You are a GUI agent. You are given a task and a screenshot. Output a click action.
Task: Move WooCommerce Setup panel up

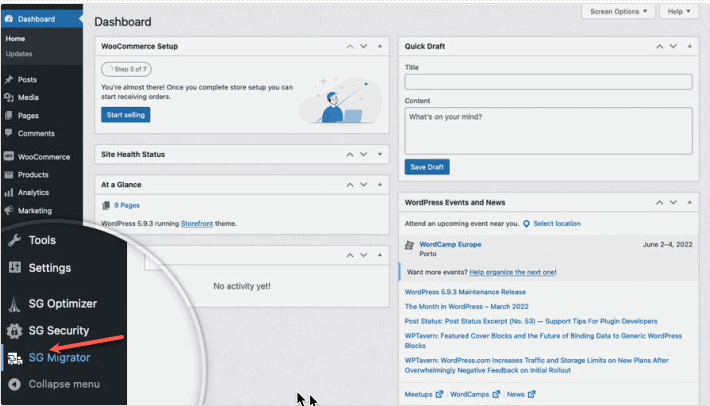[x=350, y=46]
